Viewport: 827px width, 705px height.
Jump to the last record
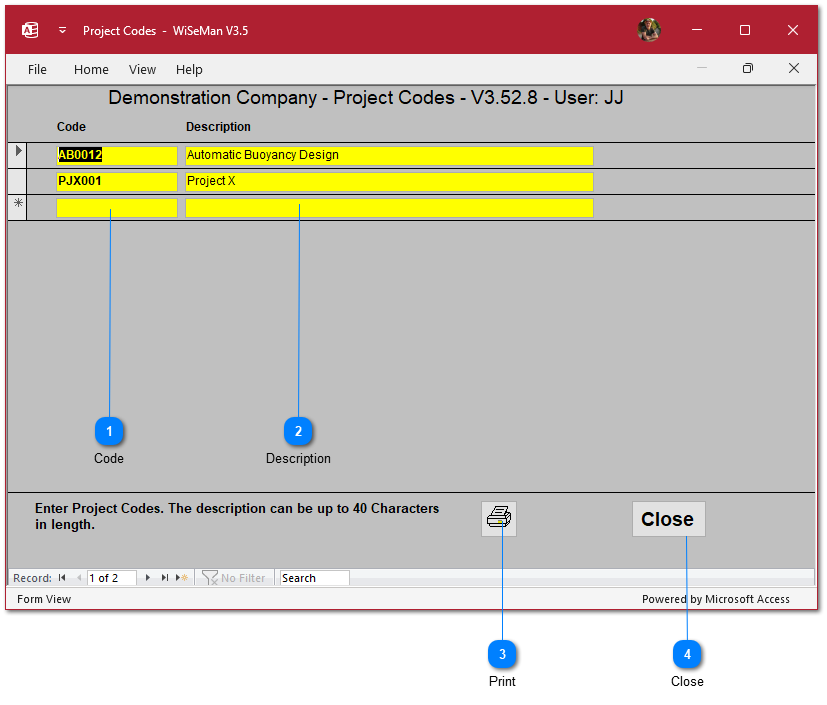[x=165, y=578]
